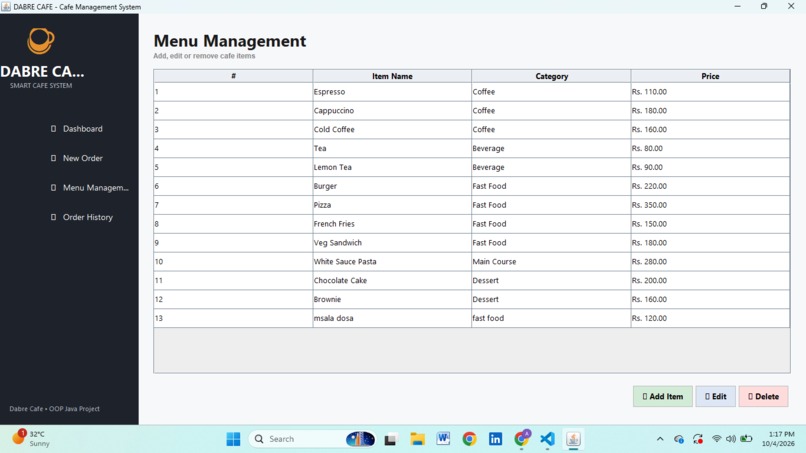Click the battery icon in tray

[746, 439]
